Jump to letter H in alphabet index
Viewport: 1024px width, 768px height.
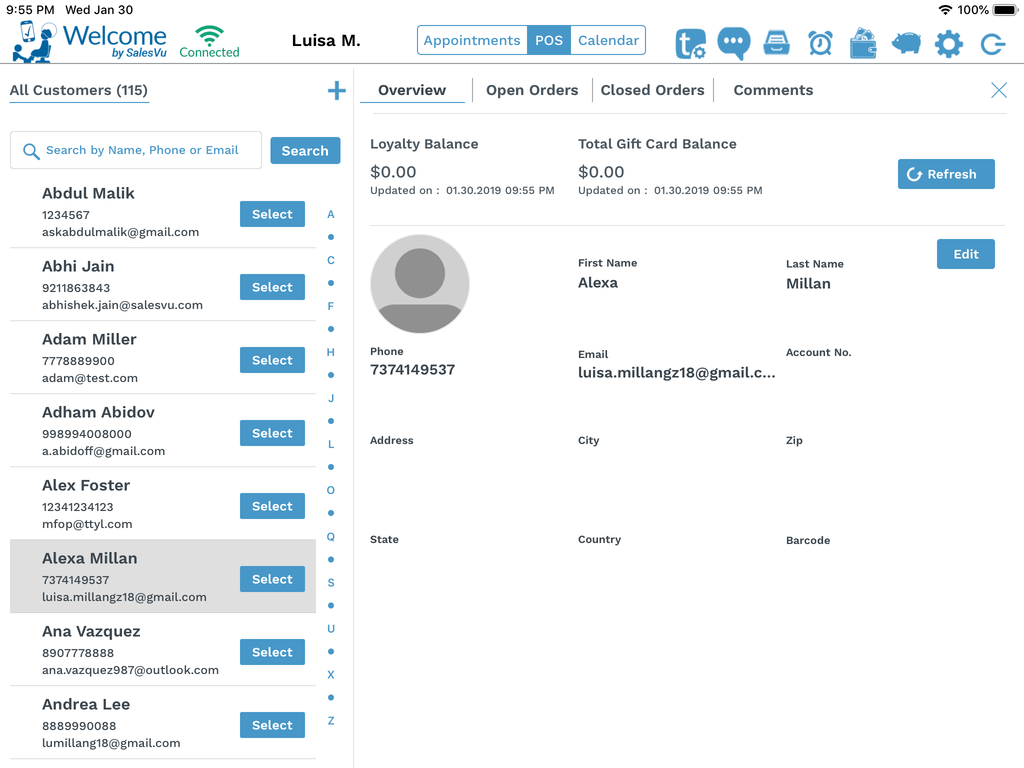point(330,352)
